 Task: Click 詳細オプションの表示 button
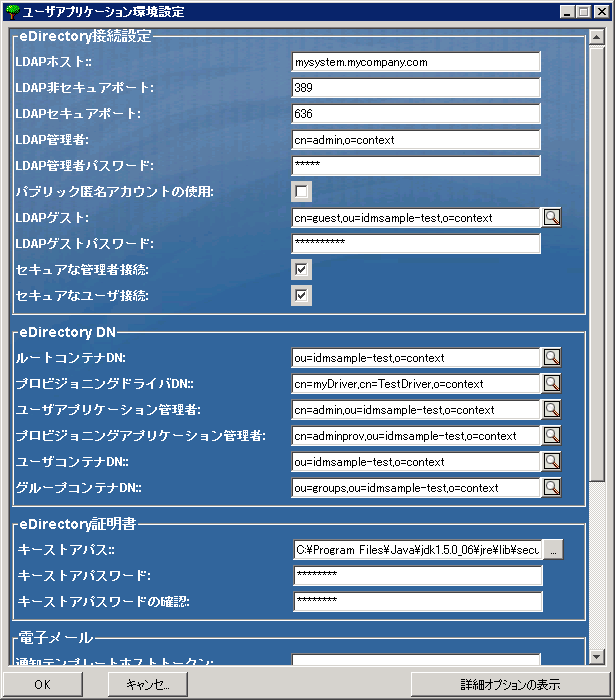click(510, 684)
